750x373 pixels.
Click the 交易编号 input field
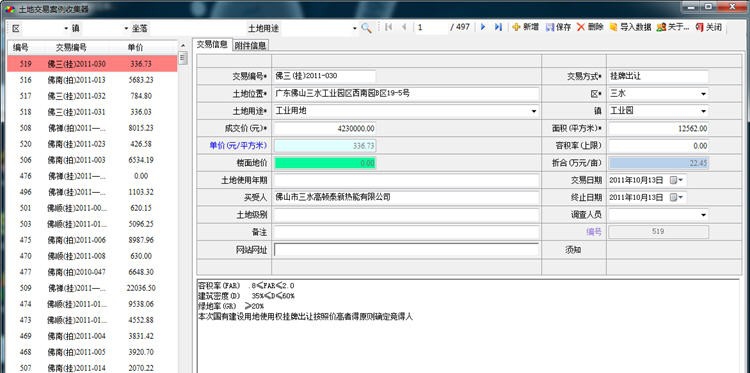[x=325, y=76]
